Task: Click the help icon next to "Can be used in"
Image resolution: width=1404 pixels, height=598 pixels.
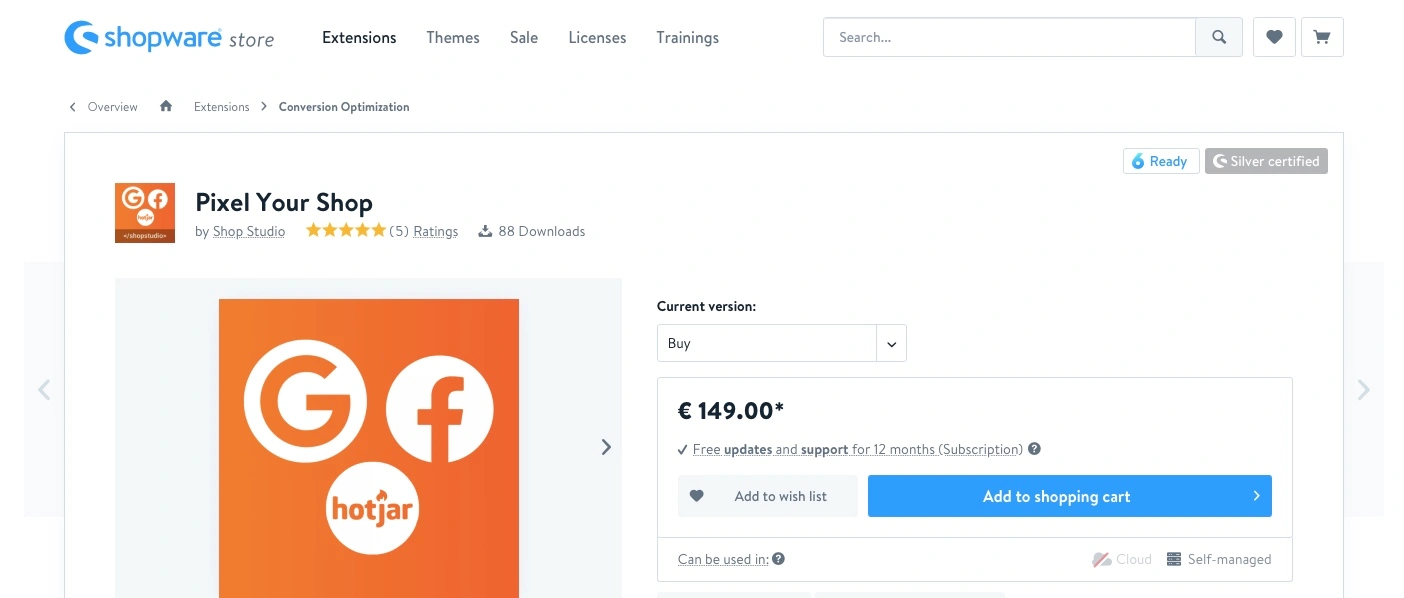Action: tap(779, 559)
